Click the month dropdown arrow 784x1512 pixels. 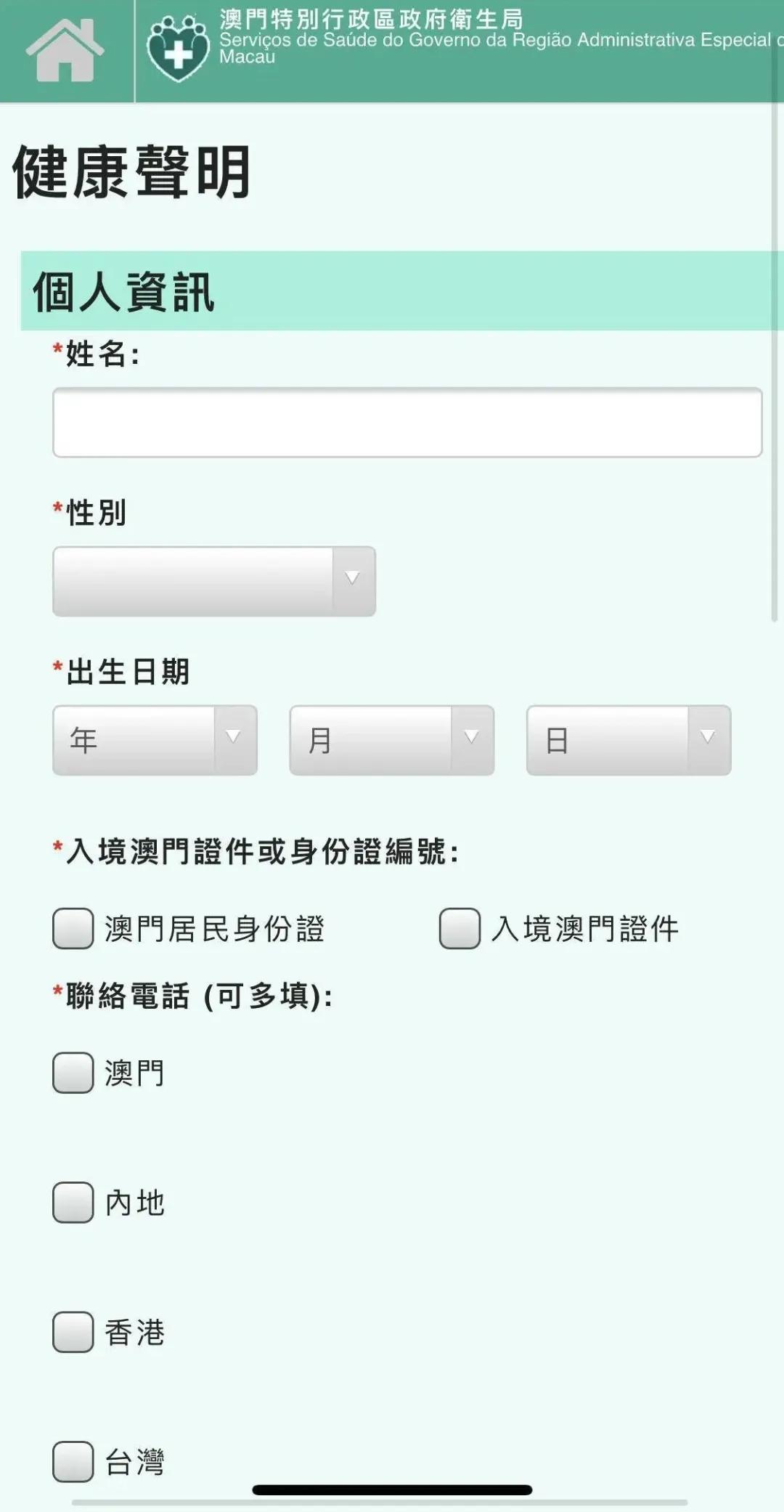[x=472, y=739]
